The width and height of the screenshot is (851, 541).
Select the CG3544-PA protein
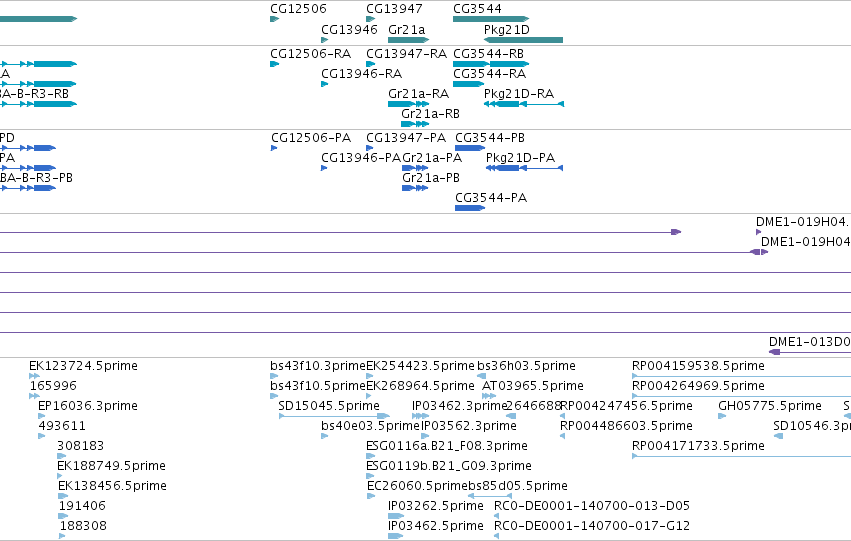(x=491, y=198)
